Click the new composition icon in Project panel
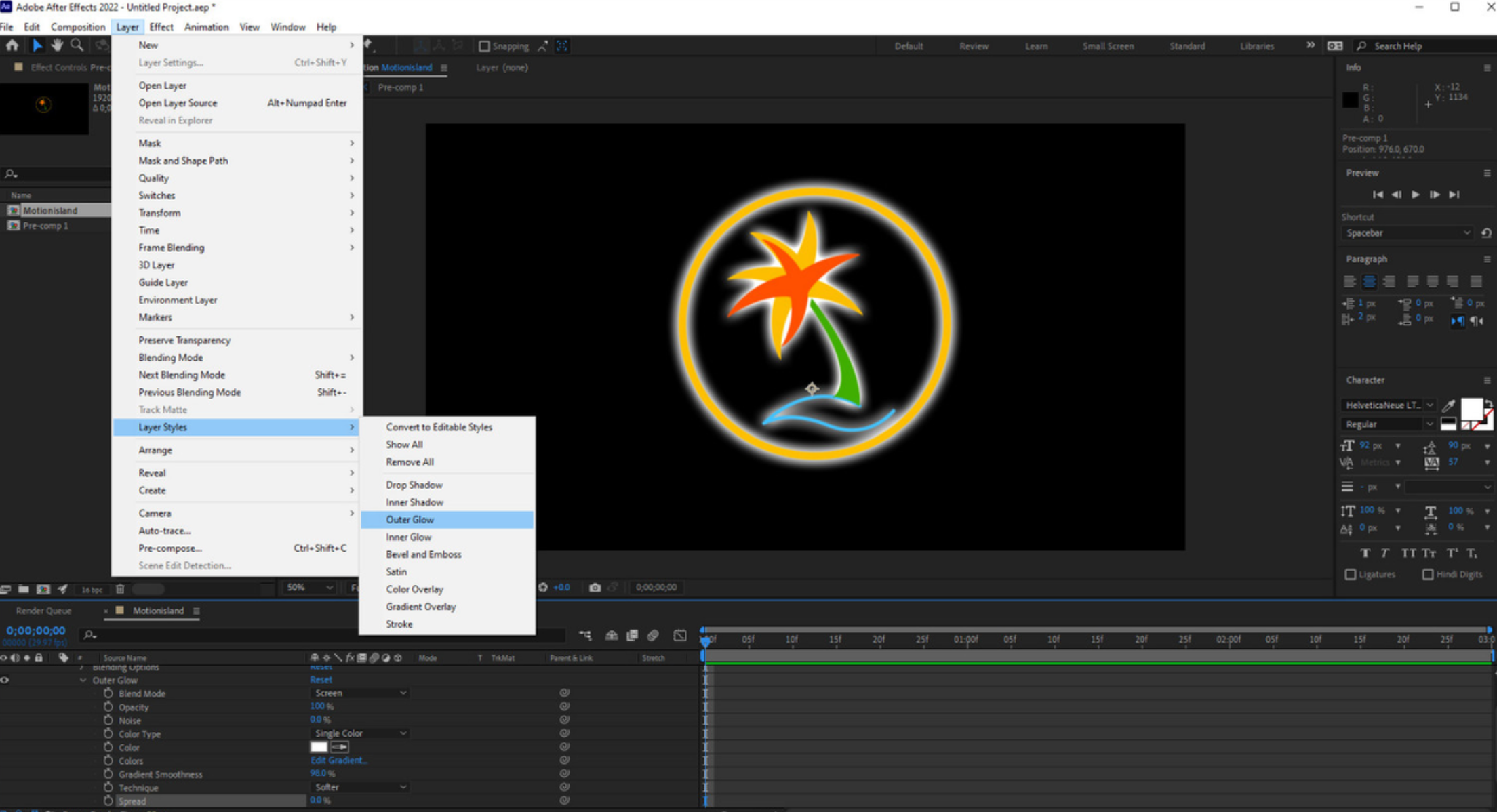The width and height of the screenshot is (1497, 812). coord(43,589)
